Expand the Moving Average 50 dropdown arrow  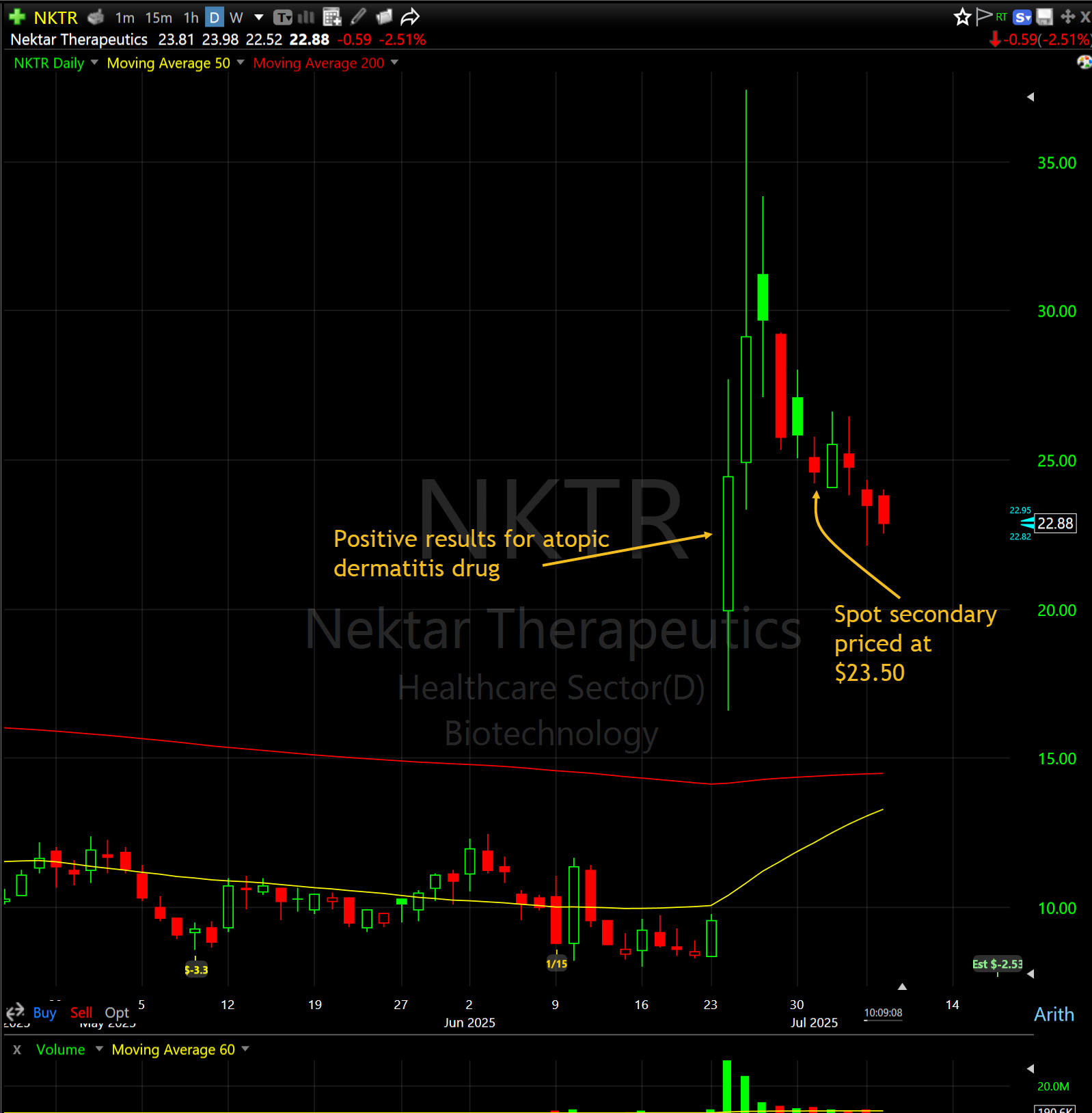241,63
